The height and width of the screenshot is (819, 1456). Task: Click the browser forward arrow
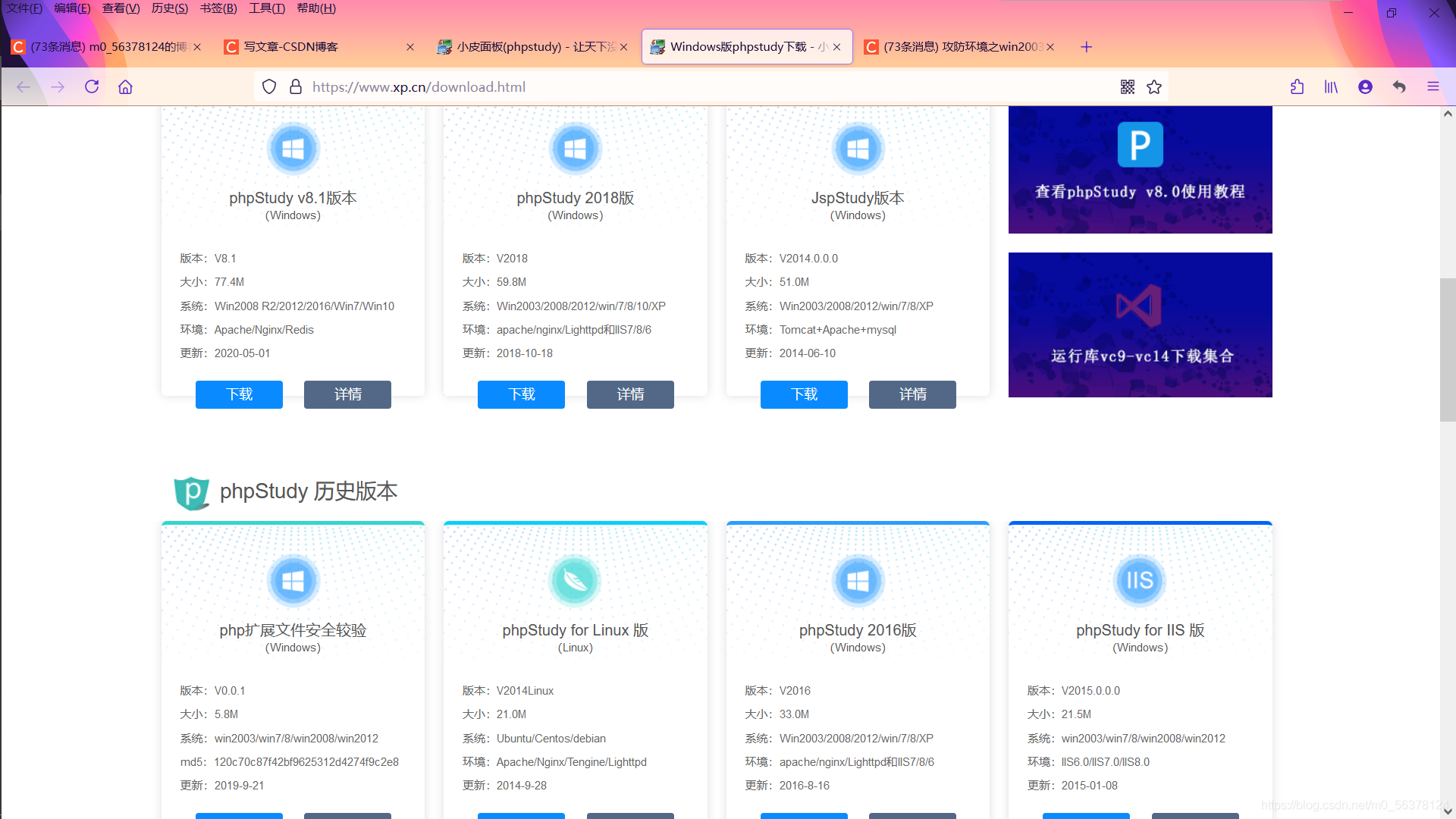click(58, 87)
